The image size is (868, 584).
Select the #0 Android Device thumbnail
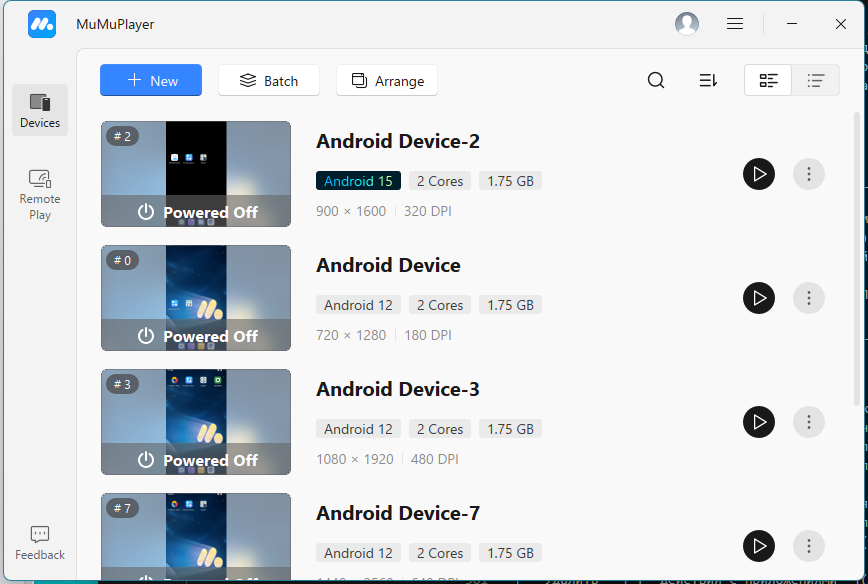click(196, 298)
